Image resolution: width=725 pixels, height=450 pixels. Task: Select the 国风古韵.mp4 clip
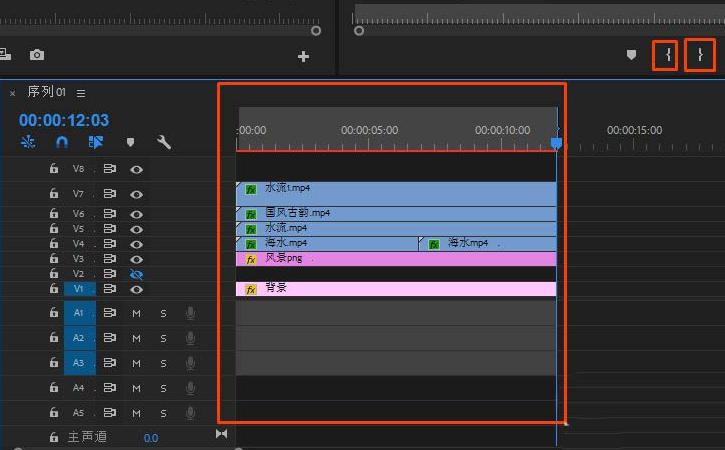(396, 214)
